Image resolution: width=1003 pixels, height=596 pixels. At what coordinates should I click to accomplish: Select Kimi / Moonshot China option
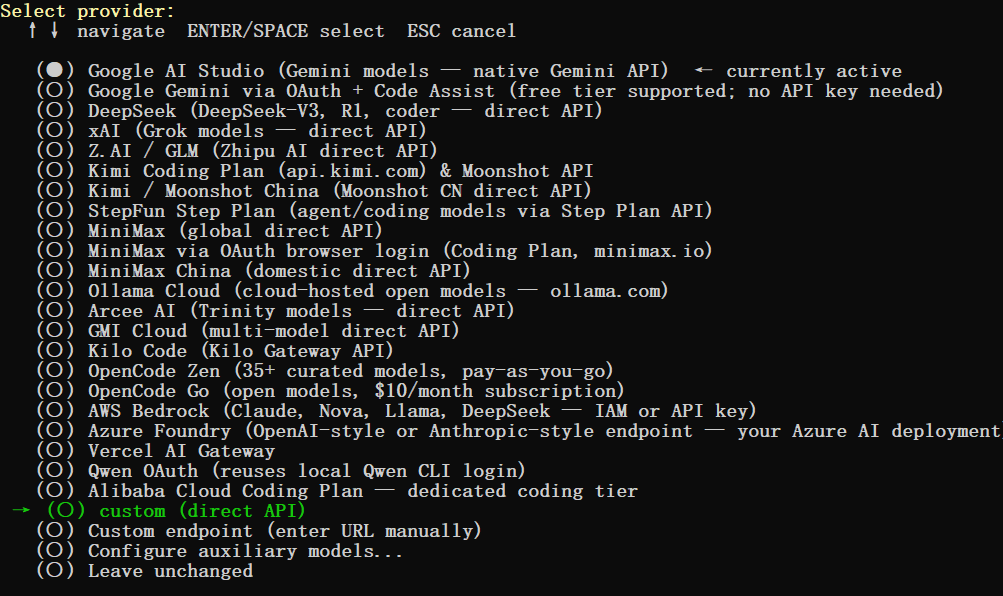point(313,191)
